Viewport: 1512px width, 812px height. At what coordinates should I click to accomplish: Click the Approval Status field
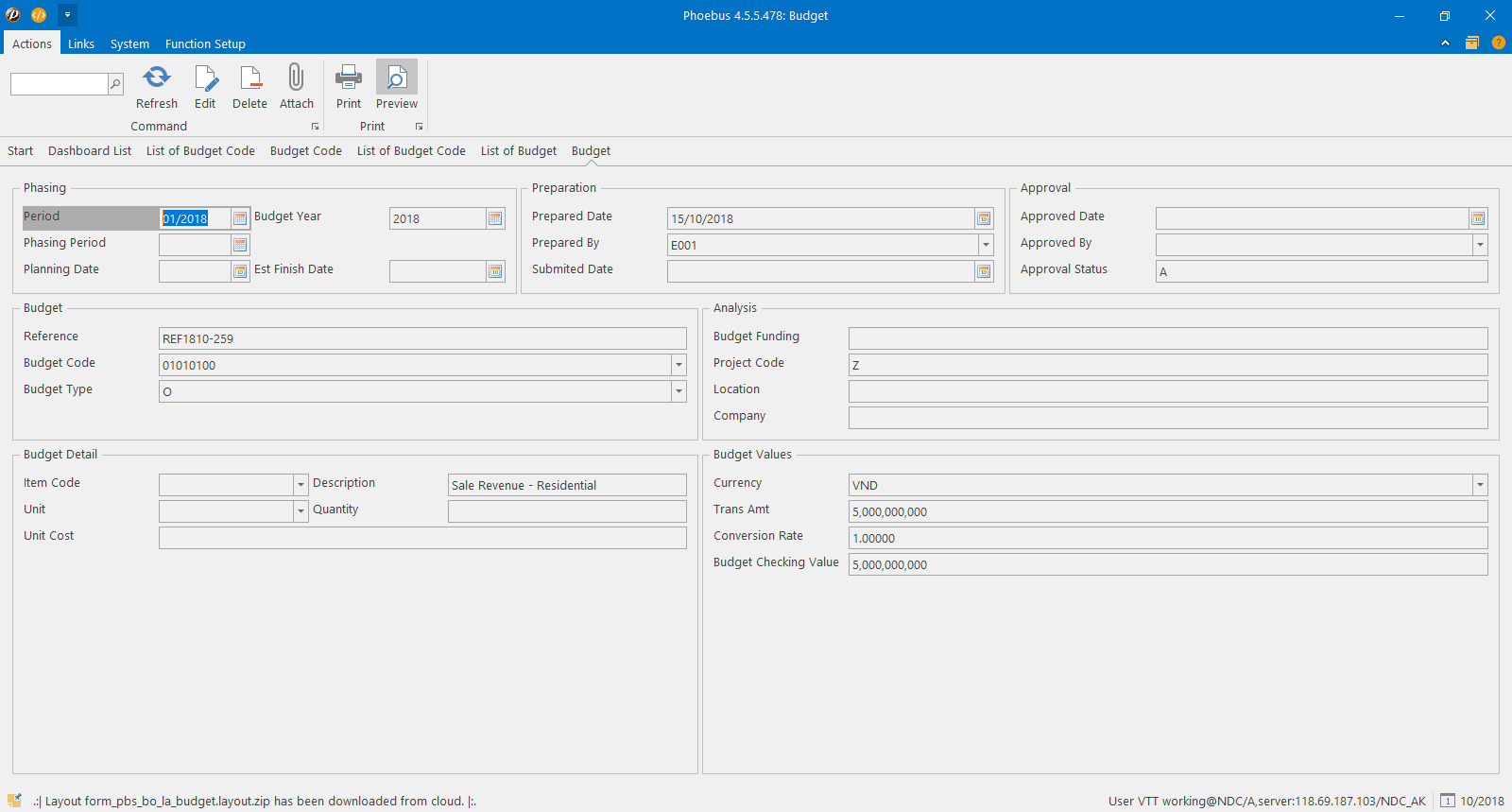(1321, 271)
